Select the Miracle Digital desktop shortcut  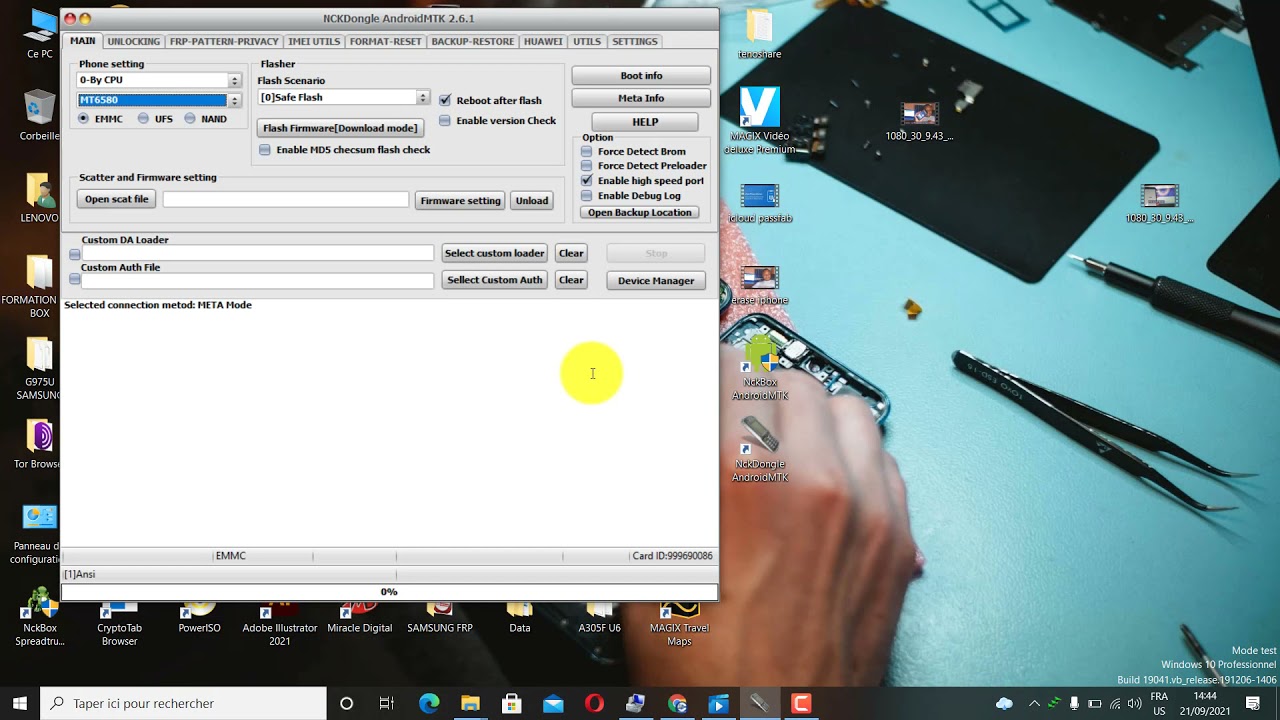click(360, 616)
